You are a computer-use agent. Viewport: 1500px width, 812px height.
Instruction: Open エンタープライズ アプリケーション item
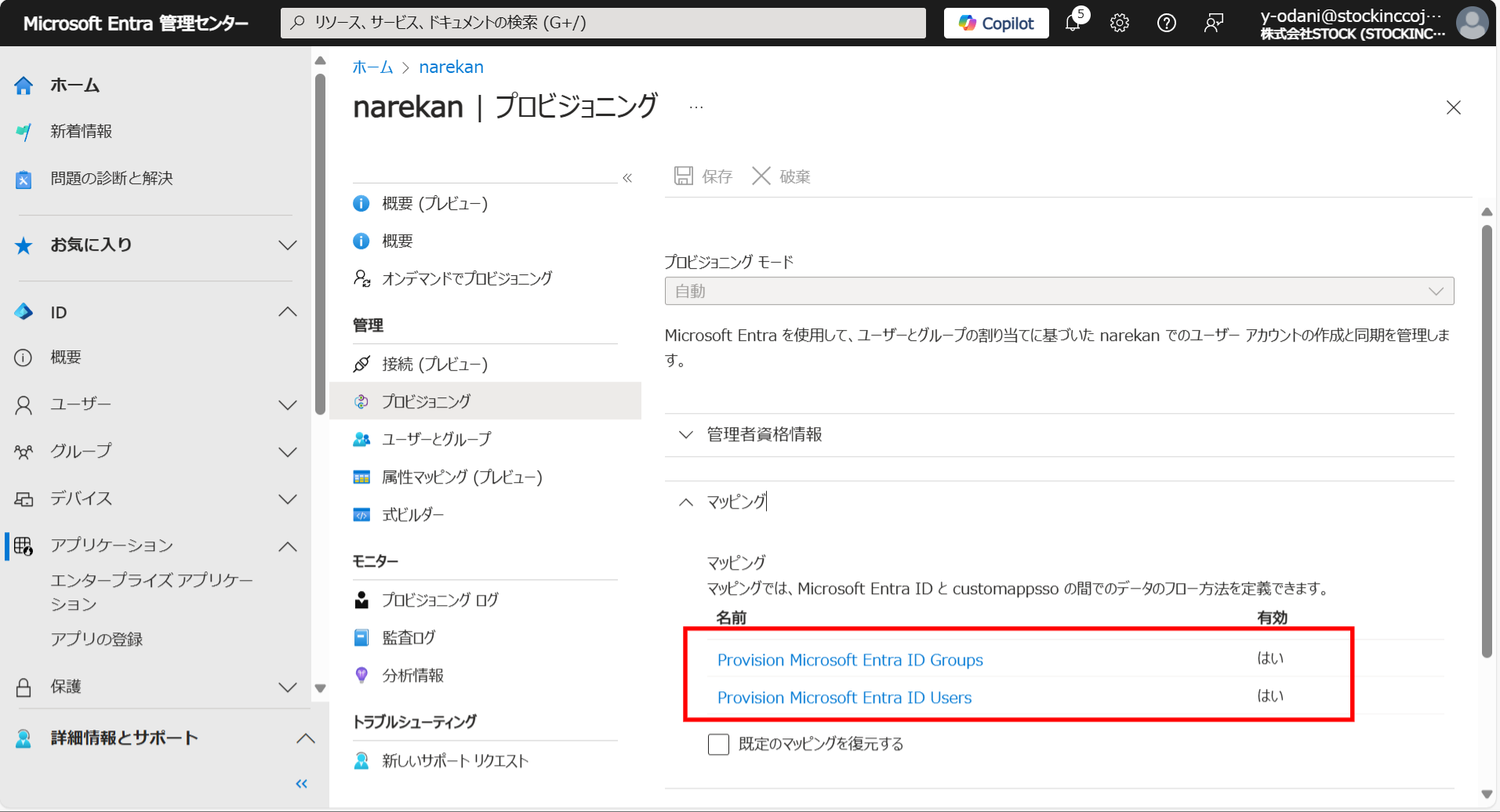(x=152, y=592)
